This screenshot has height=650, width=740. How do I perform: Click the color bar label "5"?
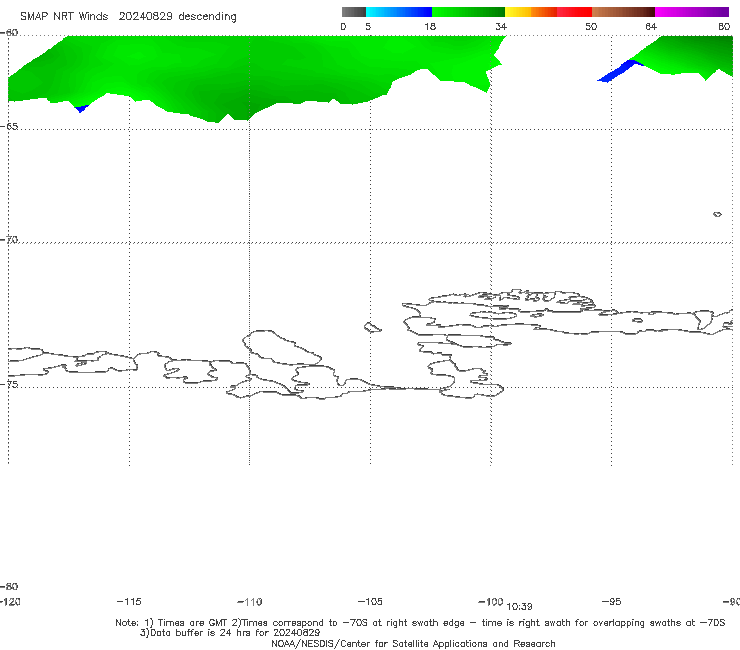368,26
